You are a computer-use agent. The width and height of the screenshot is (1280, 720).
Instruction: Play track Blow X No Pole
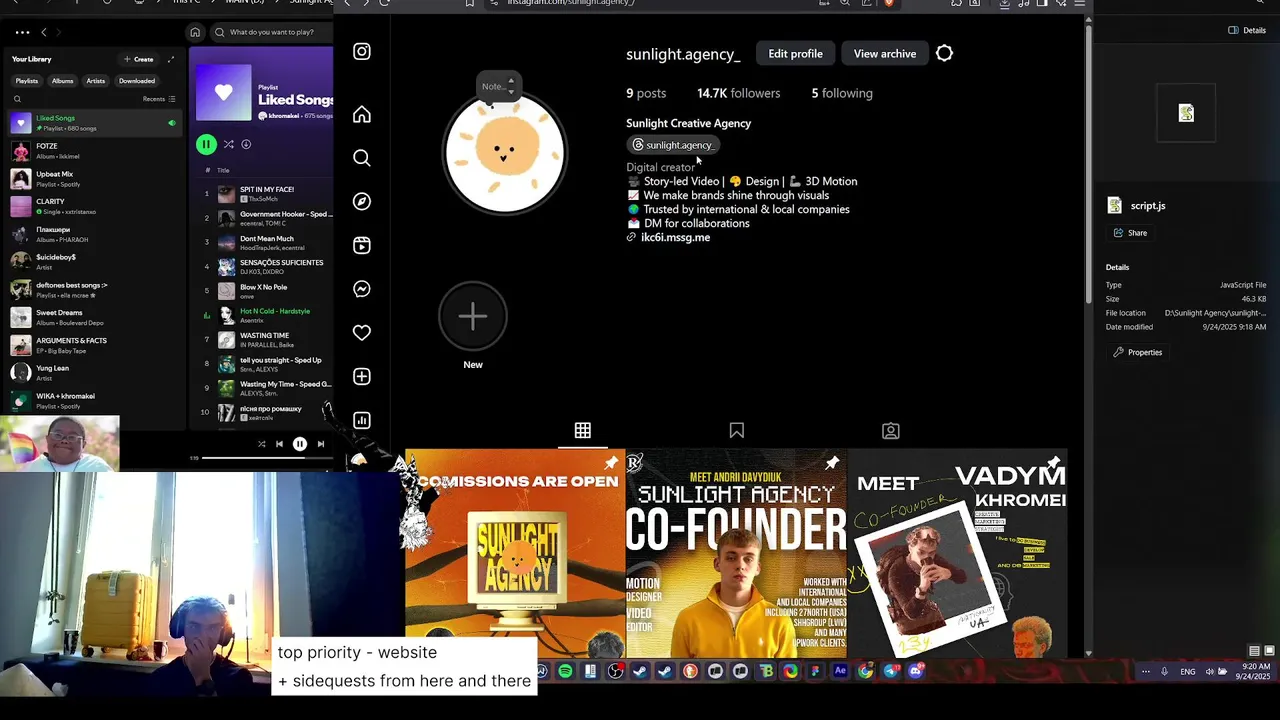[x=265, y=291]
